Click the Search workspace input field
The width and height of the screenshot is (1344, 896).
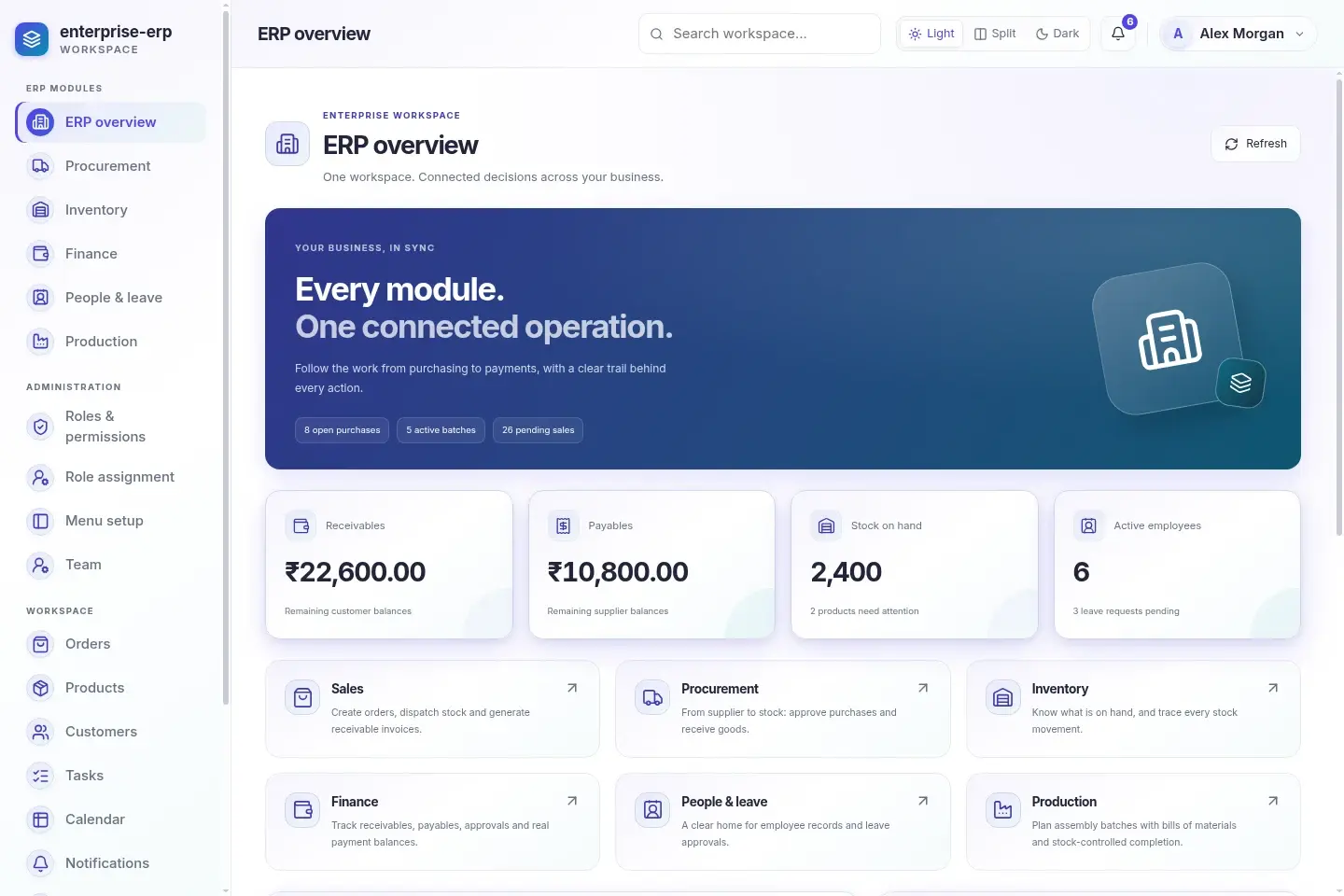(760, 34)
